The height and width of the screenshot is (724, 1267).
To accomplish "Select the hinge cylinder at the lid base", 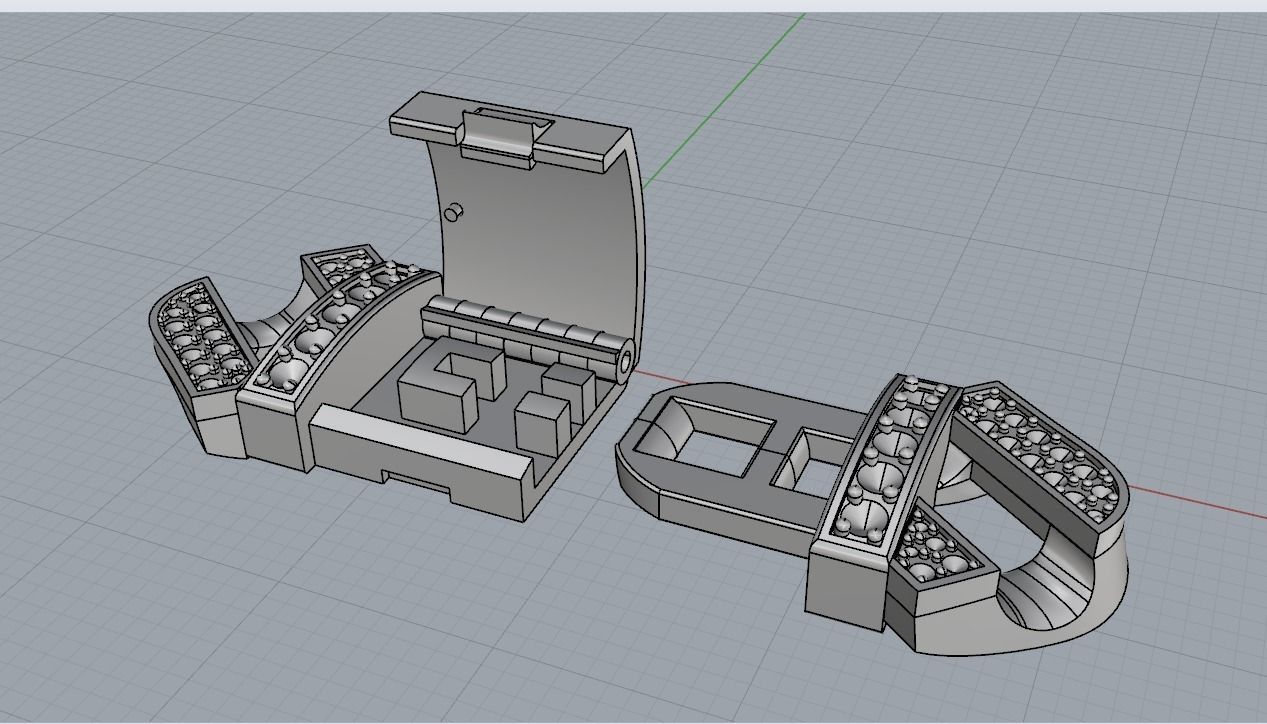I will point(527,338).
